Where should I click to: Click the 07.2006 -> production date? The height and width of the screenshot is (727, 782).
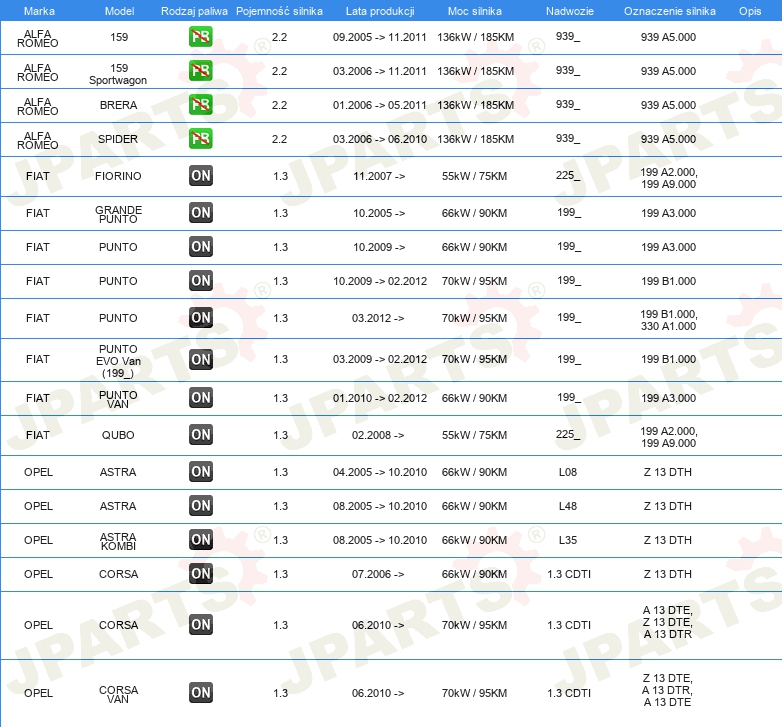[x=378, y=574]
